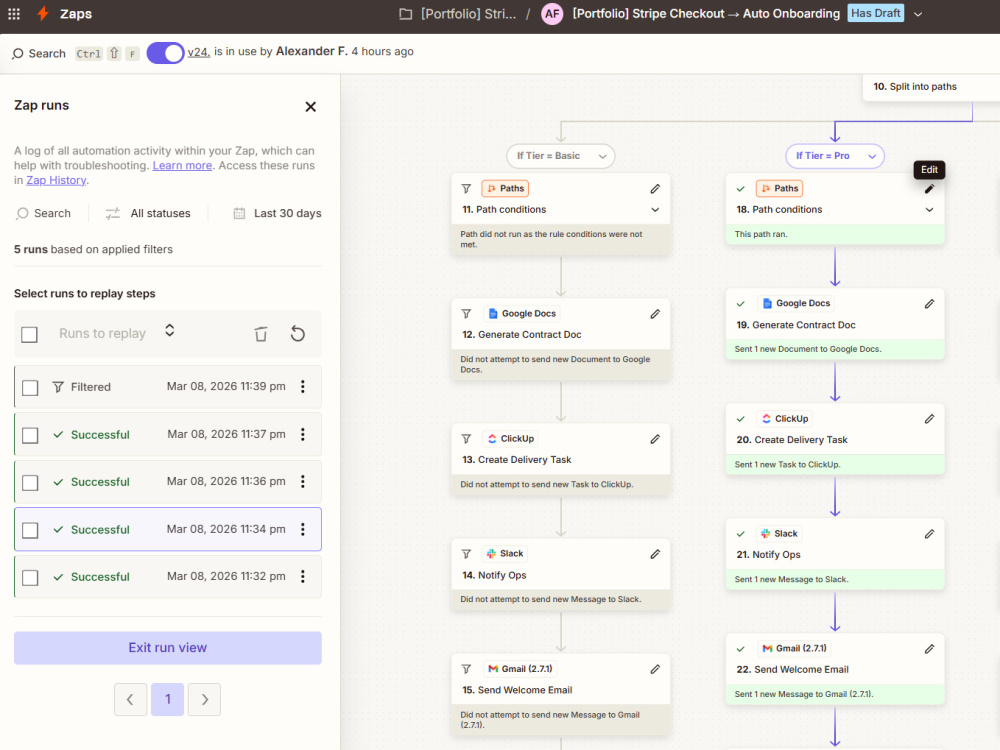Check the Successful 11:34 pm run checkbox

30,530
